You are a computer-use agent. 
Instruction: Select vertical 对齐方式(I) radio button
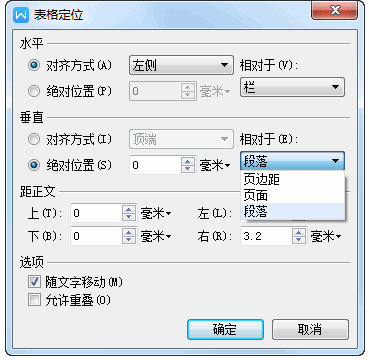[x=34, y=139]
